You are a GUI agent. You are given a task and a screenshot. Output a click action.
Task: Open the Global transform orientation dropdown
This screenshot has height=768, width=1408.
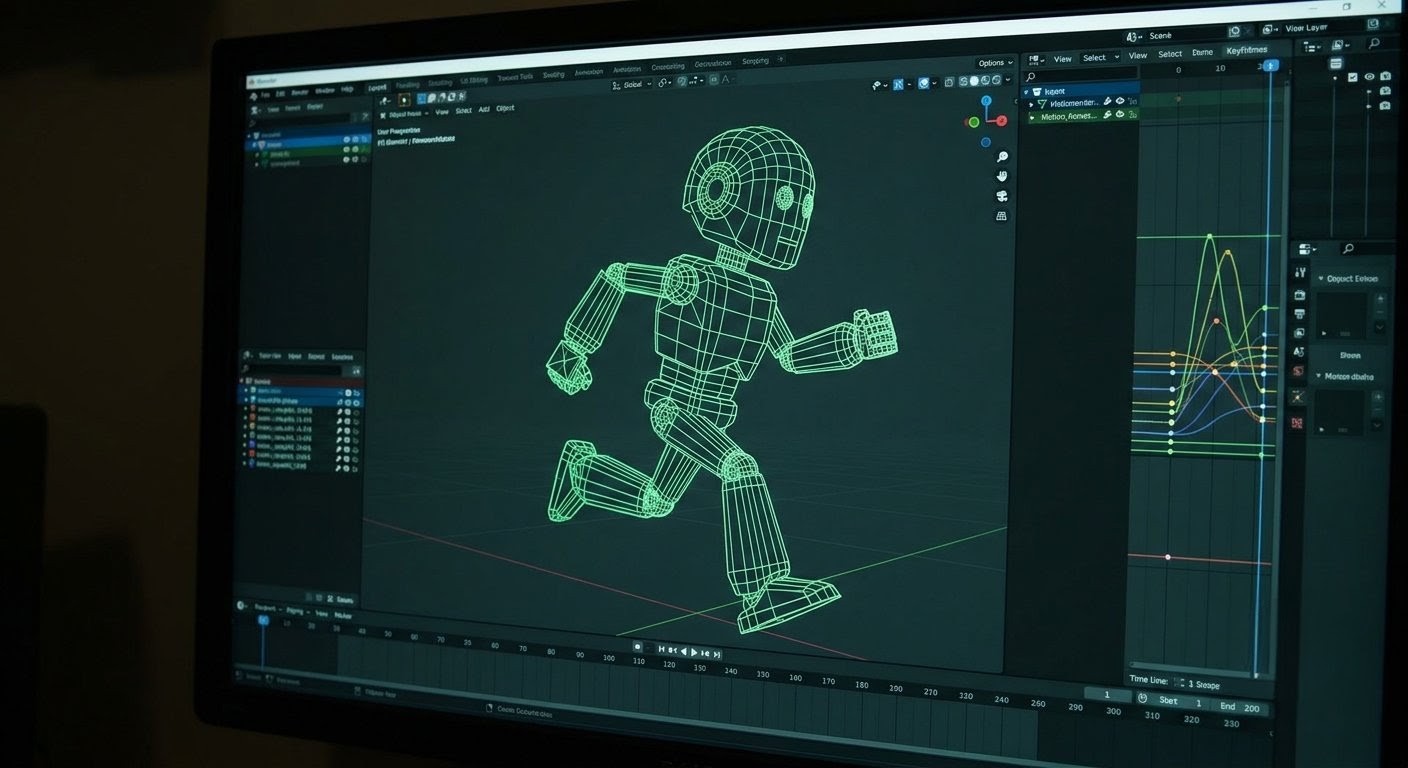tap(631, 85)
